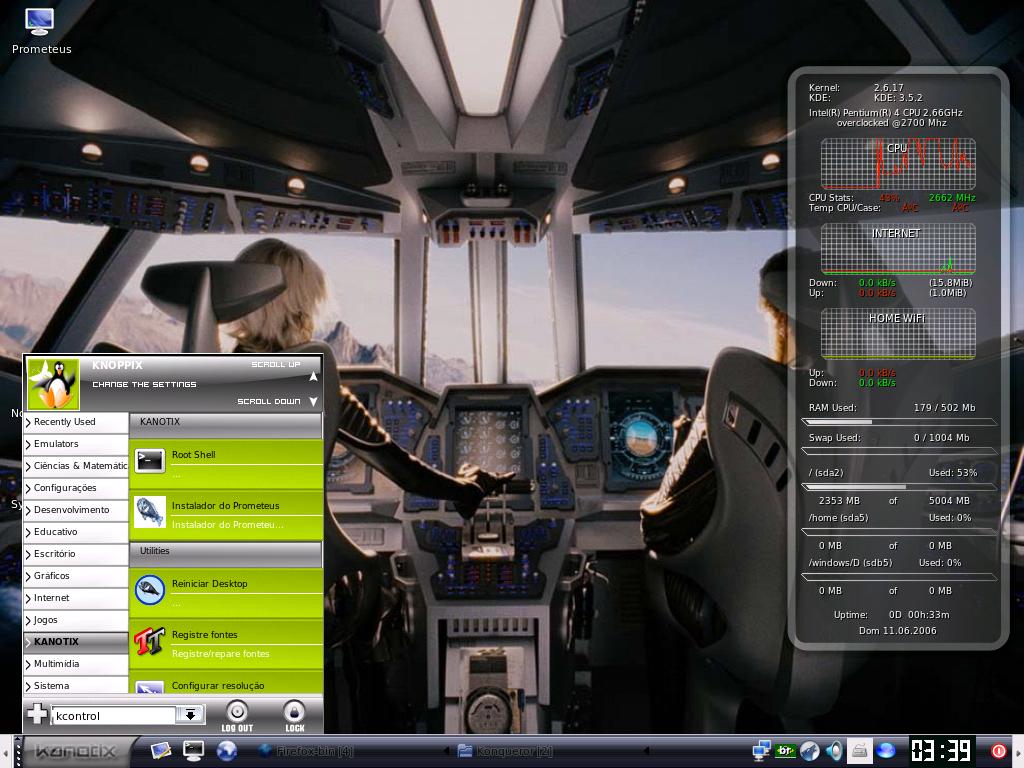This screenshot has width=1024, height=768.
Task: Click the printer tray icon
Action: point(859,752)
